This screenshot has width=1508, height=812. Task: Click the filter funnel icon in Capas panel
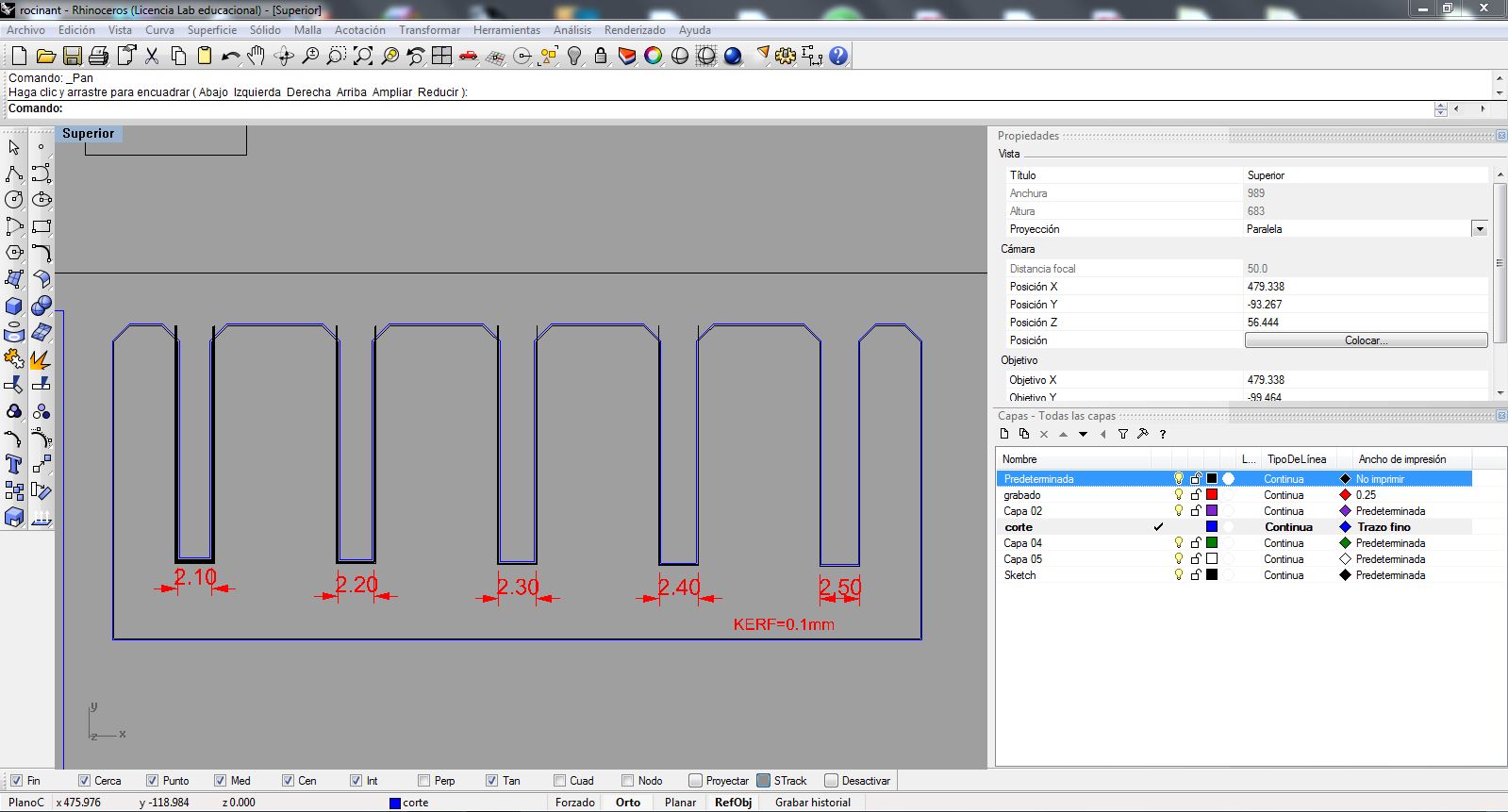1122,434
